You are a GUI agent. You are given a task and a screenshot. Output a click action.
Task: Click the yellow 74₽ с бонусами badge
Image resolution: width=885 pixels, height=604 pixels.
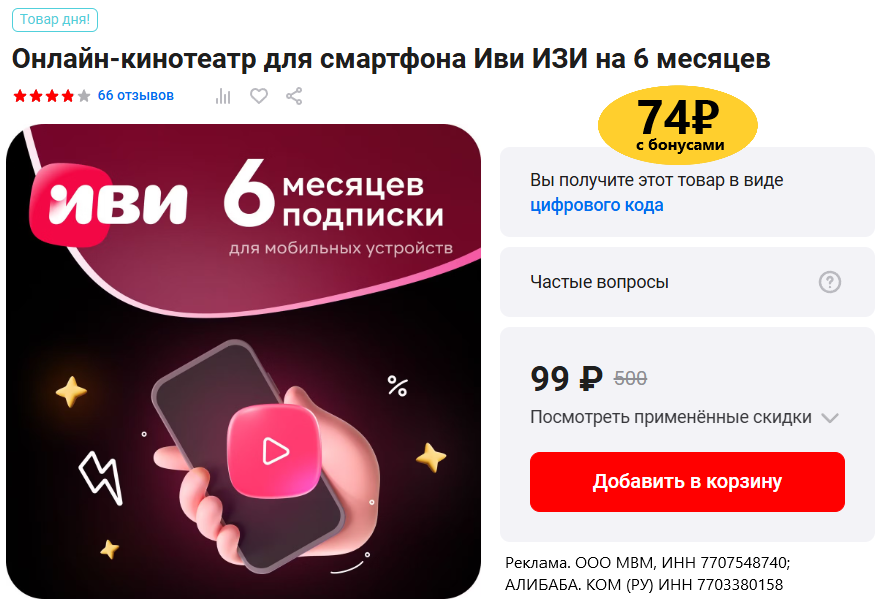tap(678, 124)
